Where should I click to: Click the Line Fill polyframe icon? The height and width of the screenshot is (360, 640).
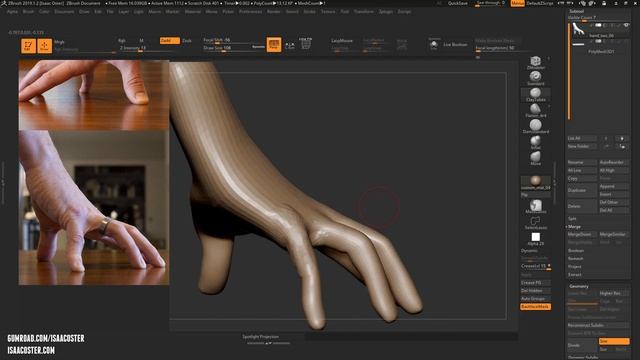coord(305,43)
